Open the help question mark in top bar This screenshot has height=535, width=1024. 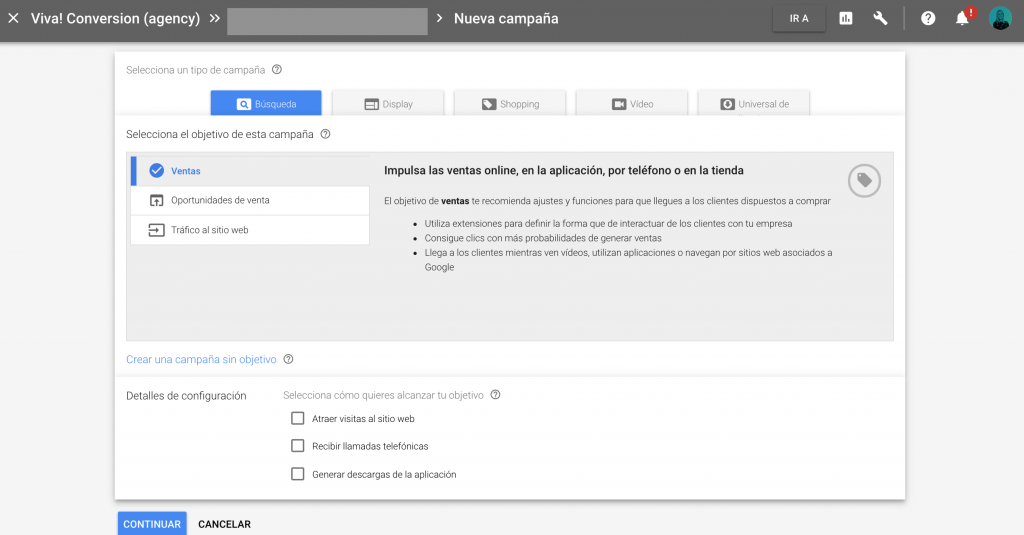[928, 18]
